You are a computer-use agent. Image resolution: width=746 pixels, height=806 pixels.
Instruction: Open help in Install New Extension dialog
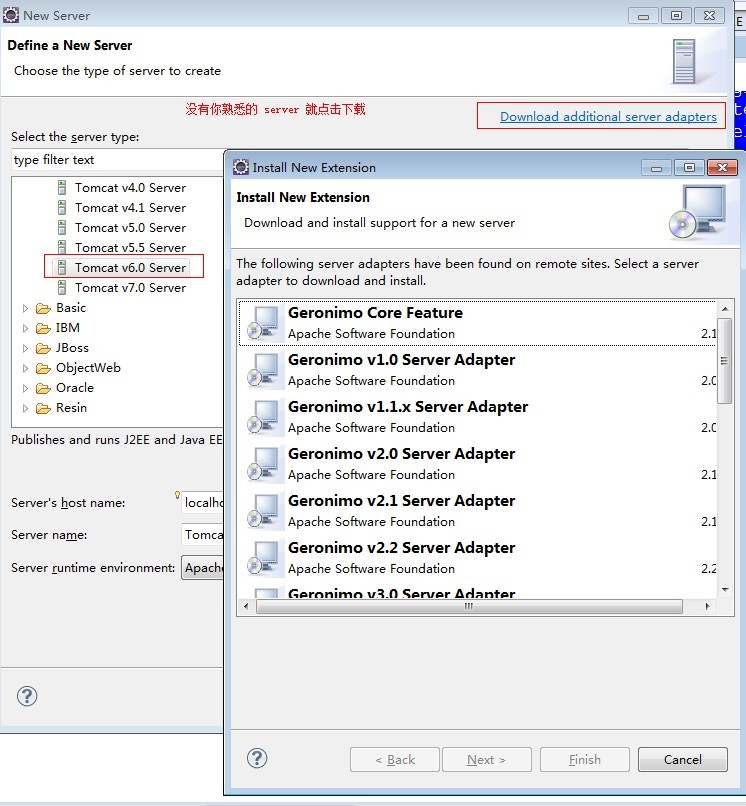(257, 758)
